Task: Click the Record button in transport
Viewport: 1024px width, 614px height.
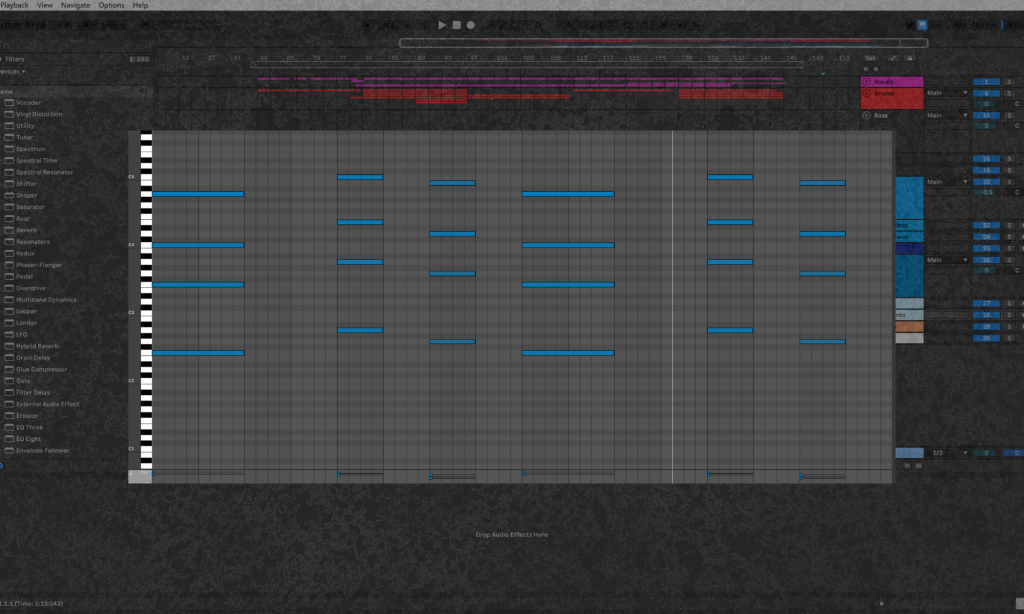Action: [470, 25]
